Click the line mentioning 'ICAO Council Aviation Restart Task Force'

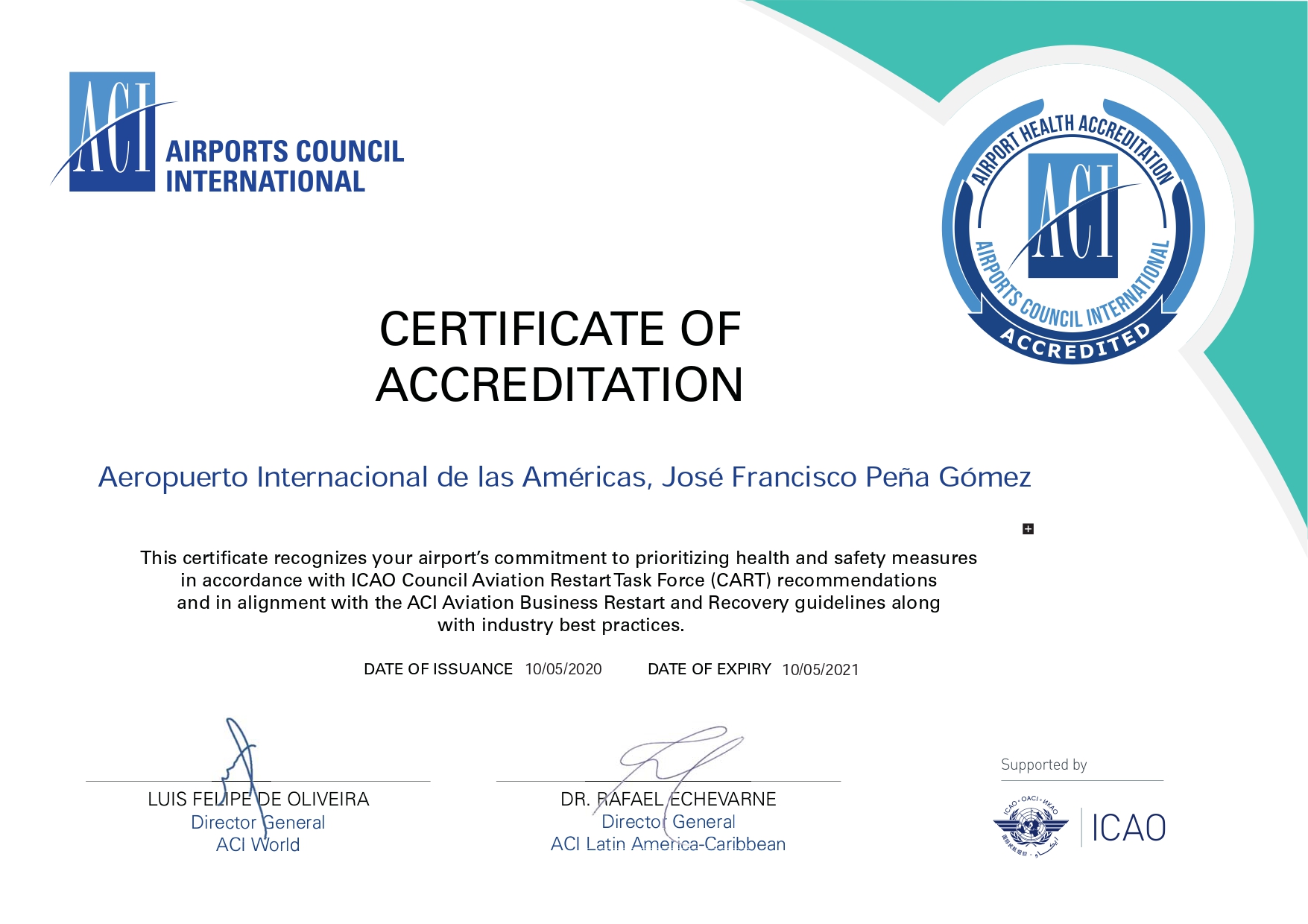(558, 580)
